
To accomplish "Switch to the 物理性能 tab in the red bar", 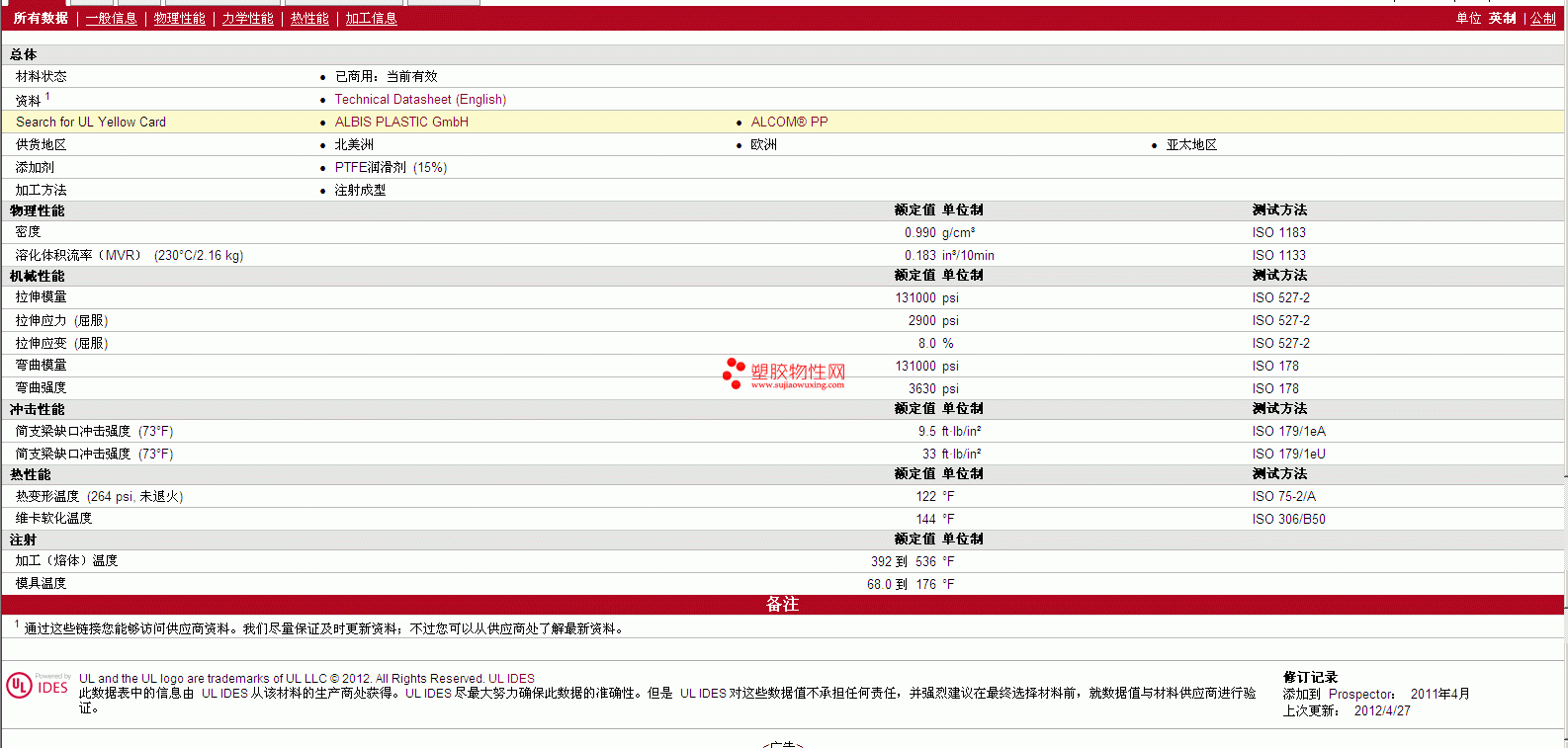I will (x=179, y=19).
